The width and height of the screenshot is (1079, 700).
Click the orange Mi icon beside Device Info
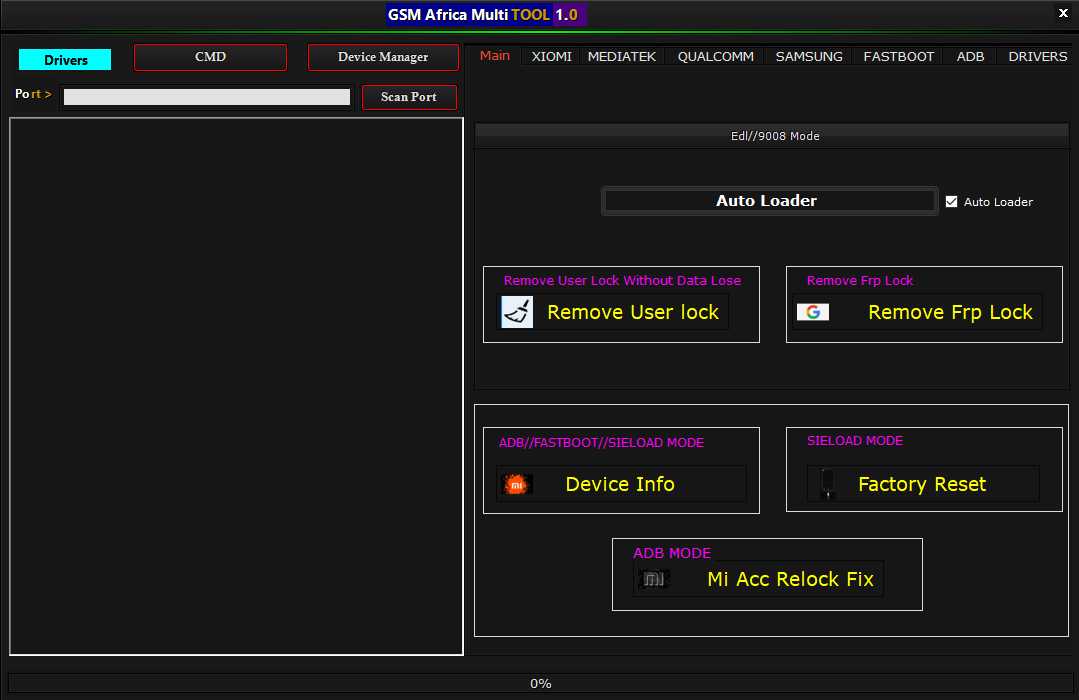[x=517, y=485]
